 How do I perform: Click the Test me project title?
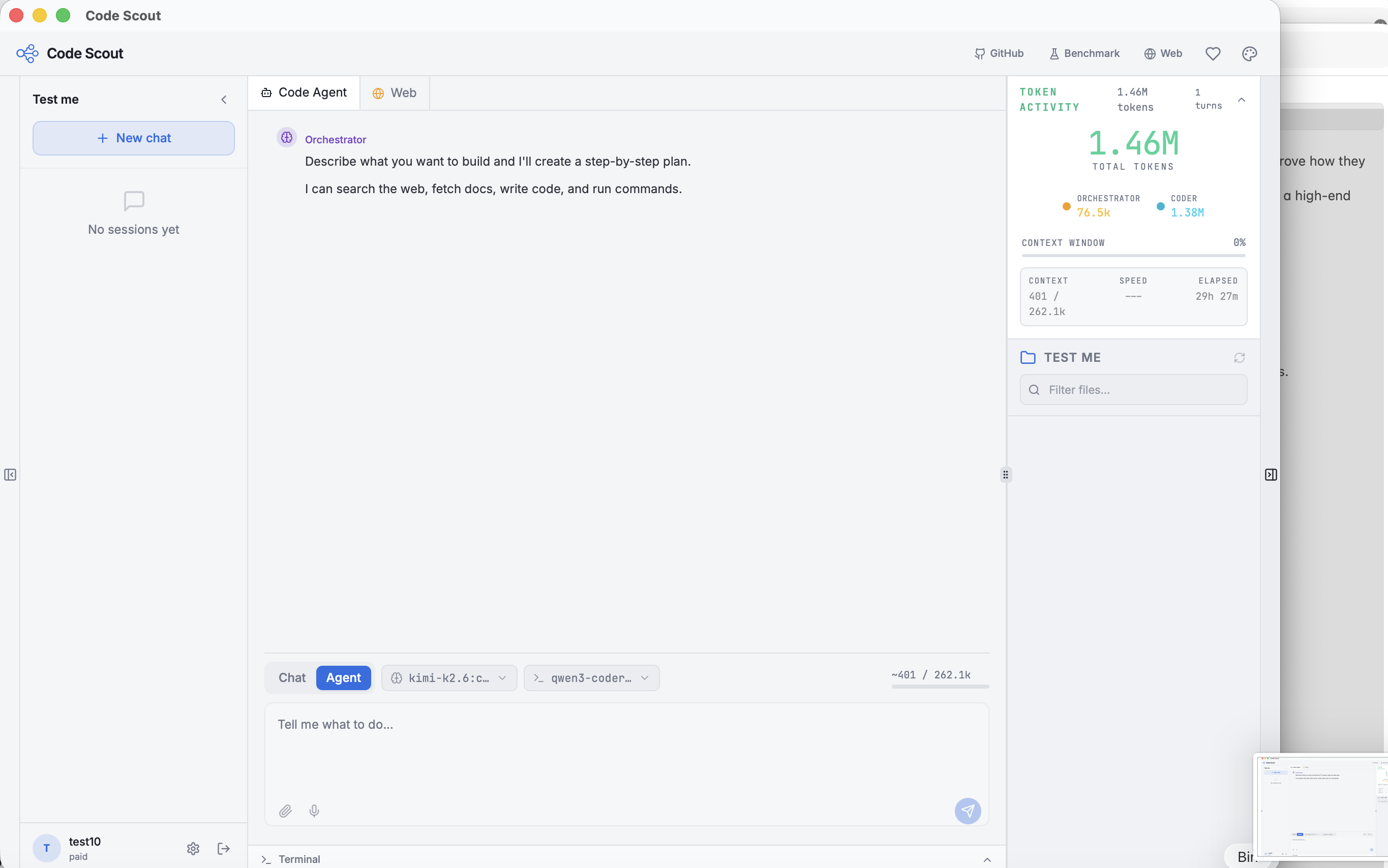(56, 99)
